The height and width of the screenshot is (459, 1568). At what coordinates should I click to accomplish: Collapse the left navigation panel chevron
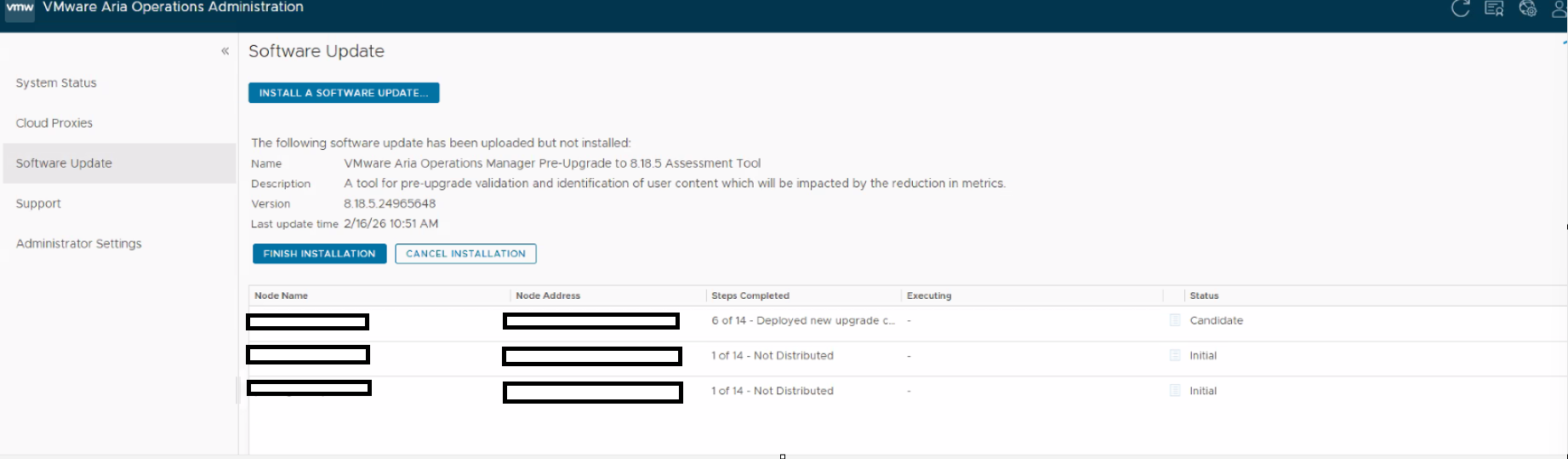(x=225, y=51)
